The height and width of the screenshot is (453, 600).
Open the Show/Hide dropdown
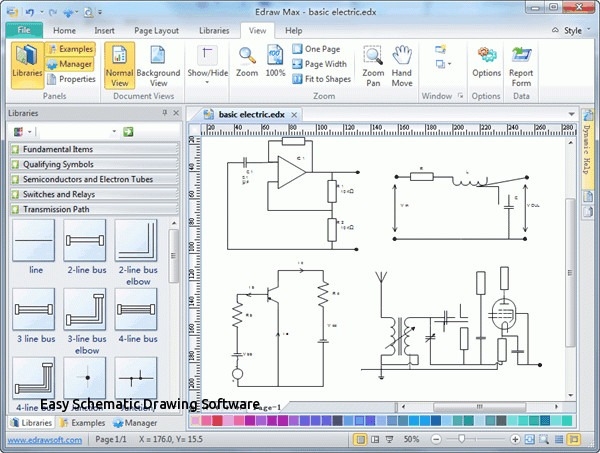tap(208, 62)
